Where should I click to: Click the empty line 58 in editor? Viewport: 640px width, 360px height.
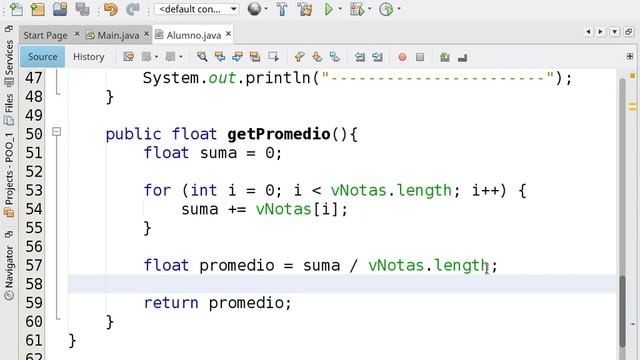tap(342, 284)
